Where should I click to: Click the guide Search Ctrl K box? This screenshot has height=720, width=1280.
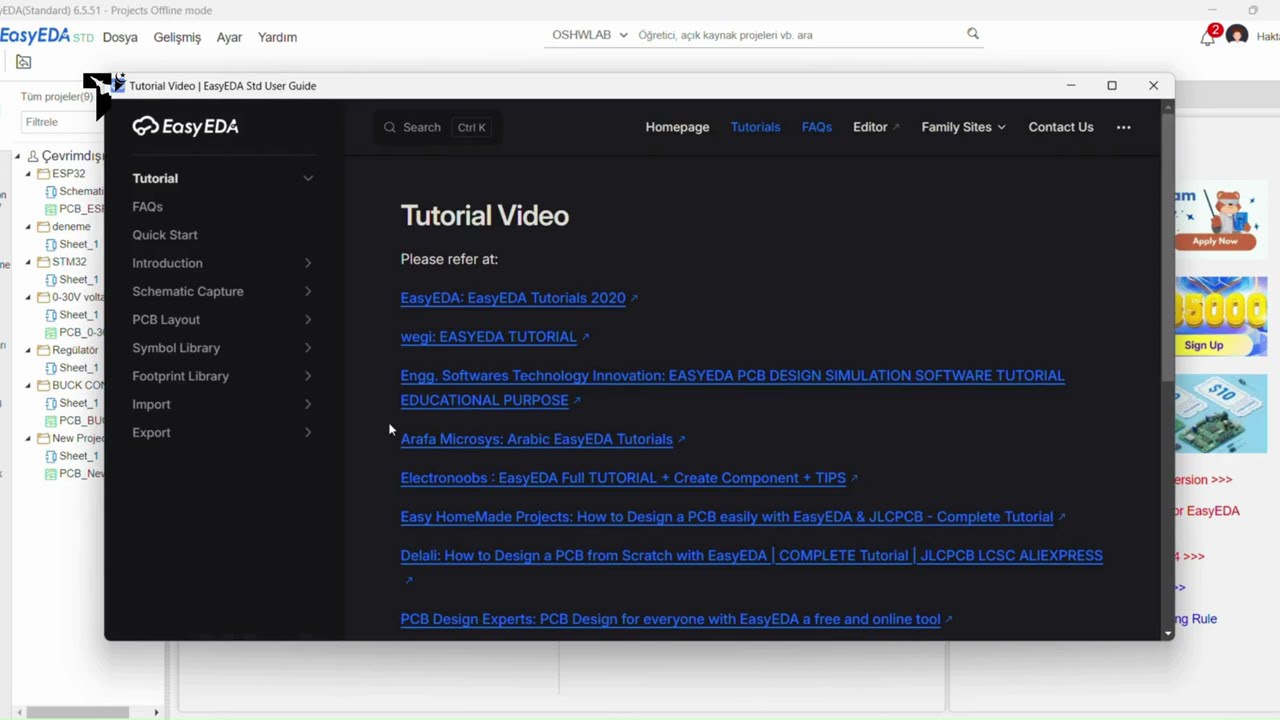(437, 127)
